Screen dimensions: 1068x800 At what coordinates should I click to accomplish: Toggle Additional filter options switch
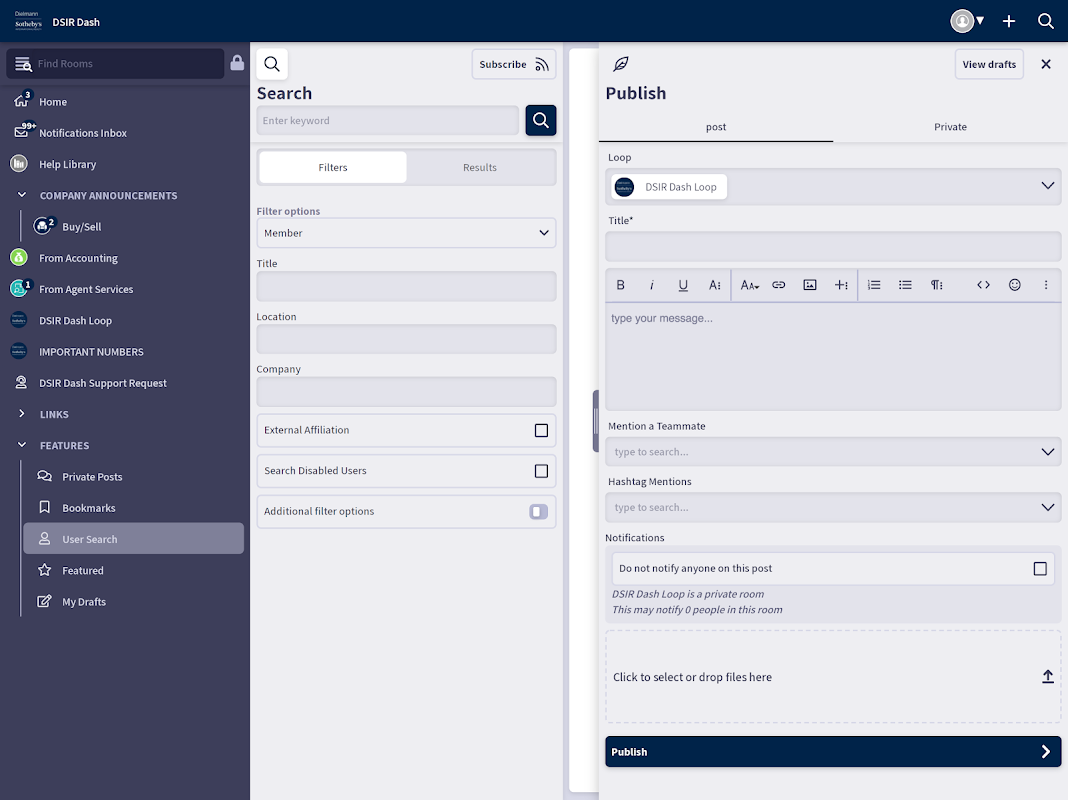click(x=539, y=511)
